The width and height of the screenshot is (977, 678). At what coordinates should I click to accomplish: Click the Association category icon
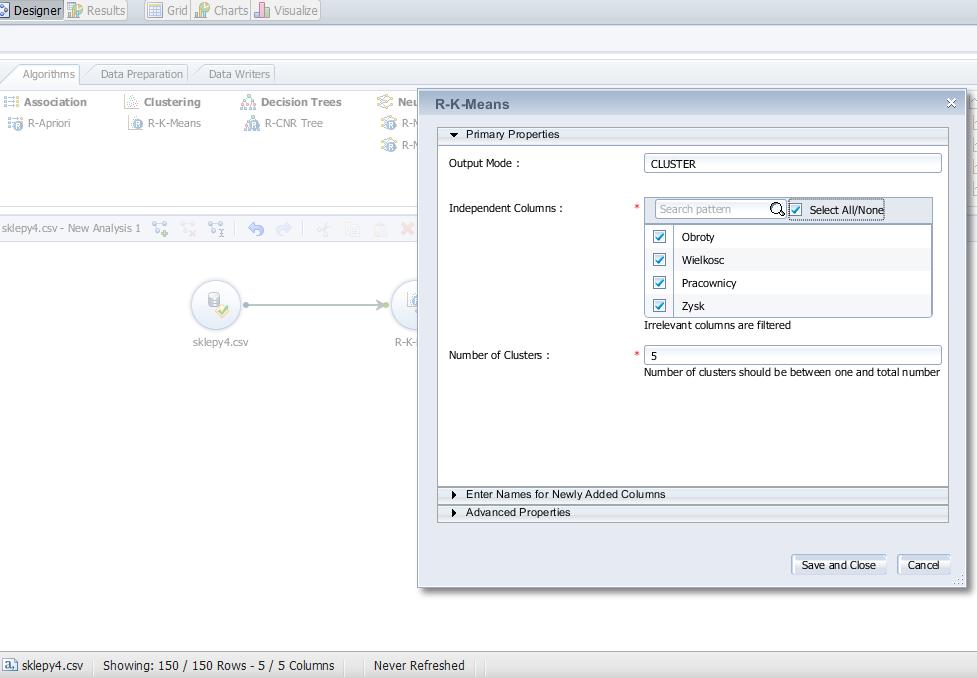click(x=11, y=102)
